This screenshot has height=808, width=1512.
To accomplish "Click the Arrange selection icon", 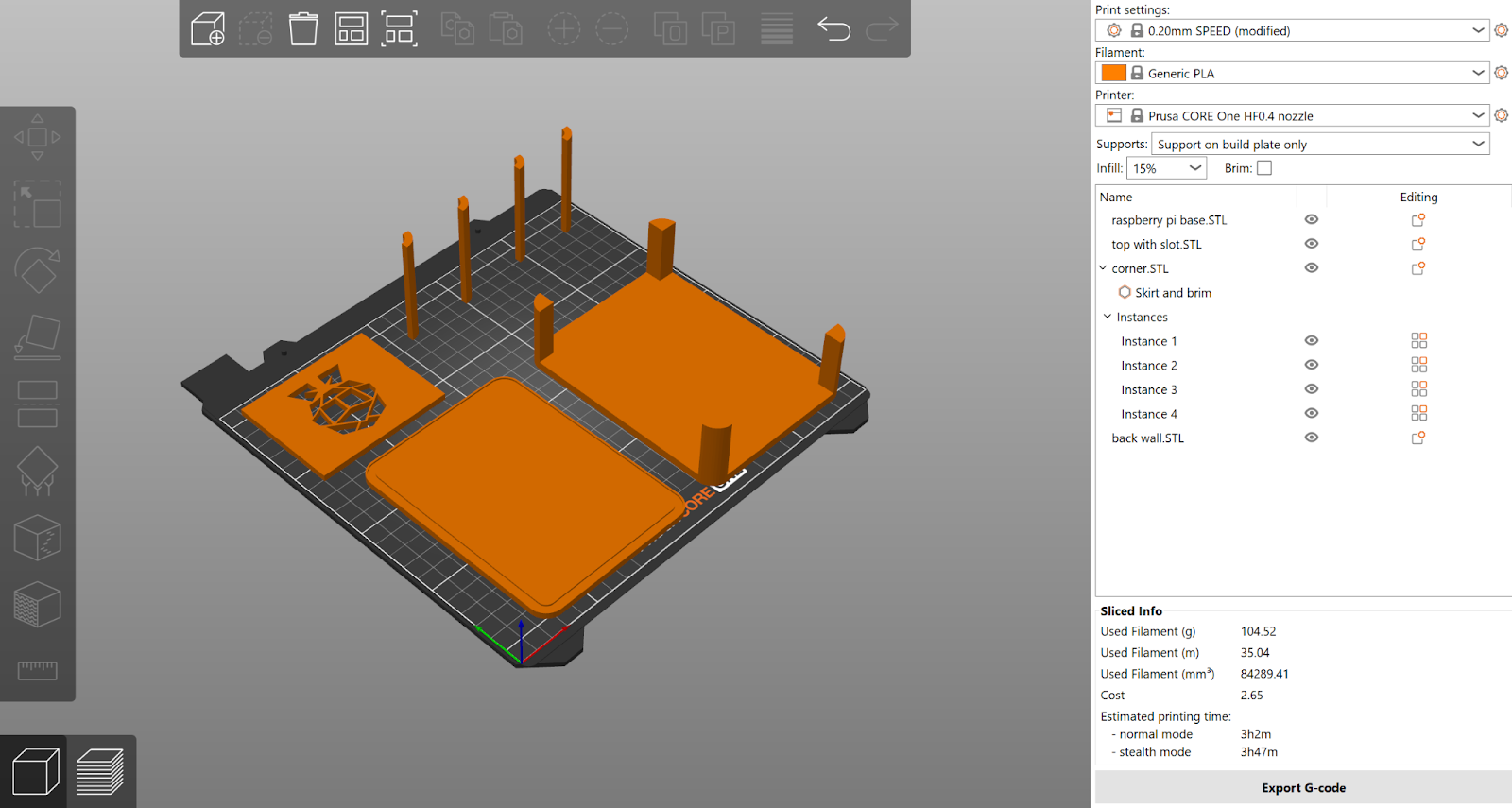I will [399, 29].
